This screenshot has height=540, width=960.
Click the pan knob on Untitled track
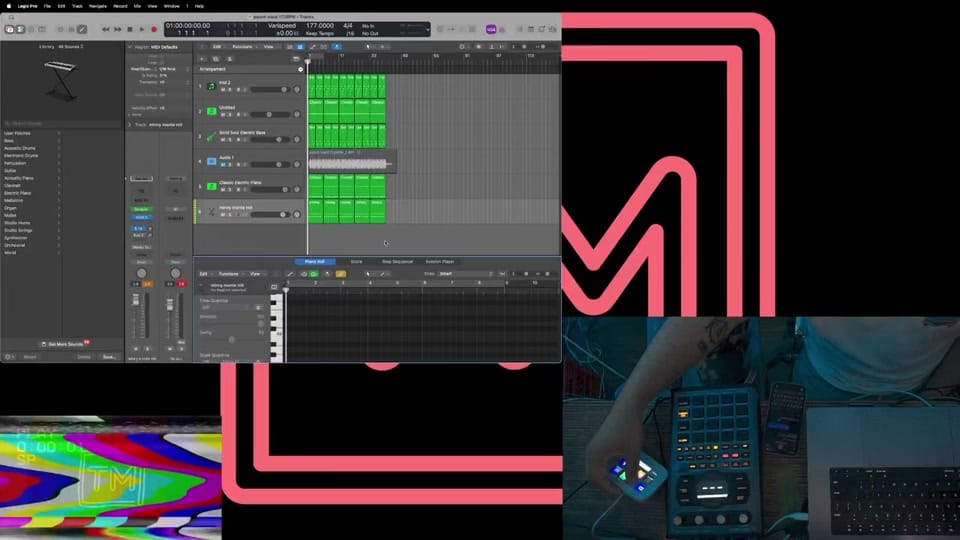point(297,114)
